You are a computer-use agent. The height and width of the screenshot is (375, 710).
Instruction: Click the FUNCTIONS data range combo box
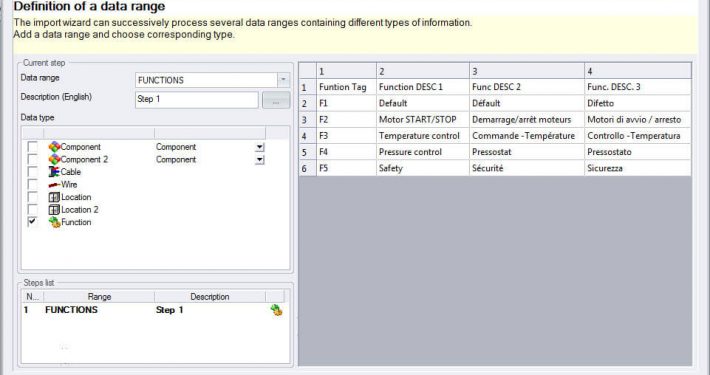click(x=212, y=80)
